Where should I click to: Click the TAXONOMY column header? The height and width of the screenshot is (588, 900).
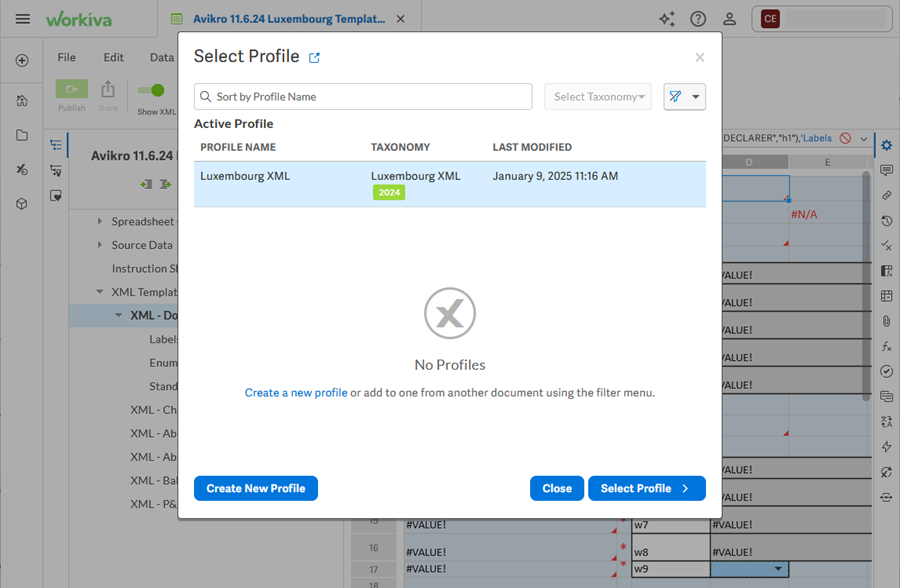click(x=400, y=147)
